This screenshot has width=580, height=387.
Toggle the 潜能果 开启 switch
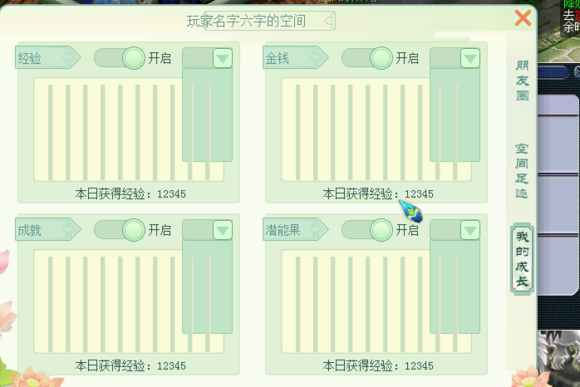tap(367, 230)
